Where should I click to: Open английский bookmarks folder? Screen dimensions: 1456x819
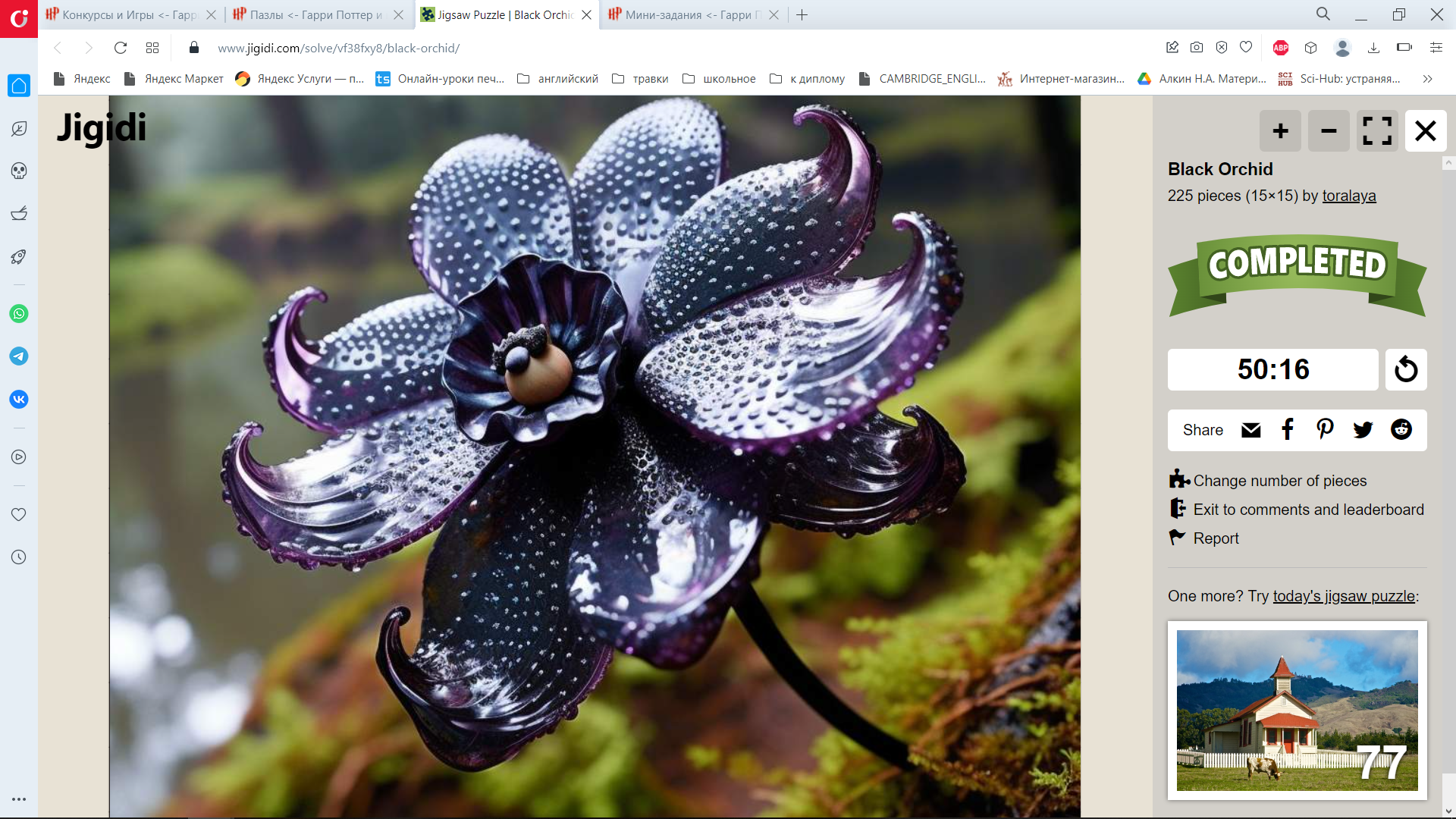click(x=557, y=79)
